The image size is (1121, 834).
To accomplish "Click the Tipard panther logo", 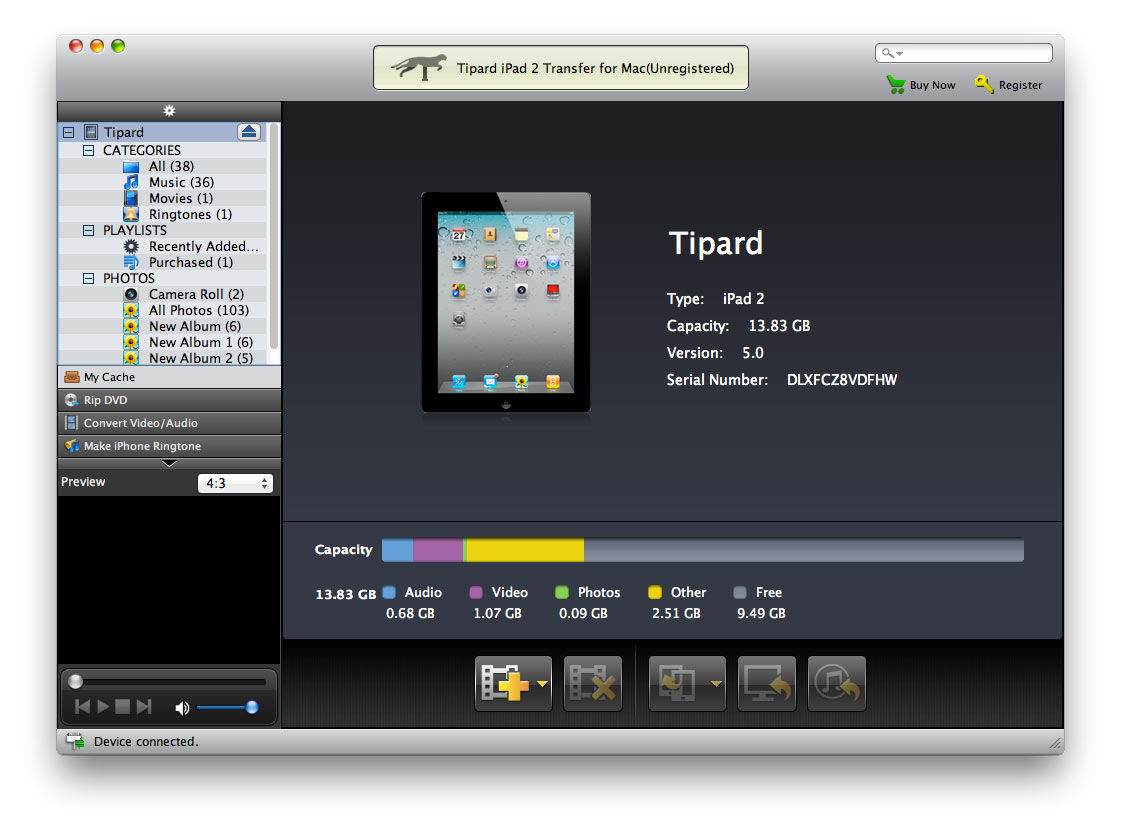I will 419,67.
